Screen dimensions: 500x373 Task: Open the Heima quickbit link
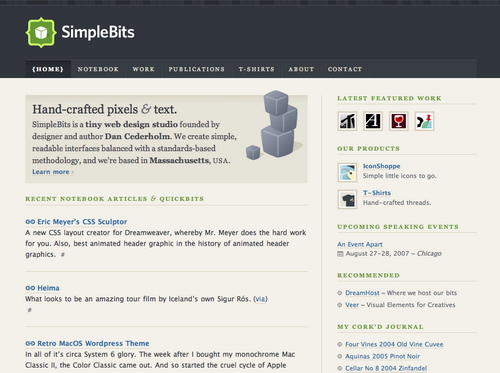[48, 288]
